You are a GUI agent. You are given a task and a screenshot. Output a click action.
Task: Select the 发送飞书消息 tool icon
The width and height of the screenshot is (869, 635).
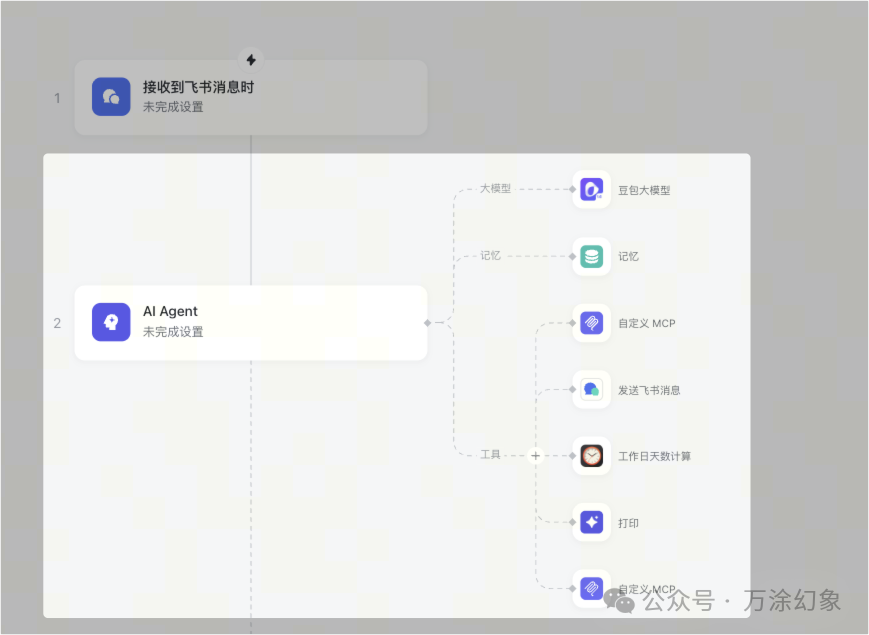click(x=591, y=389)
